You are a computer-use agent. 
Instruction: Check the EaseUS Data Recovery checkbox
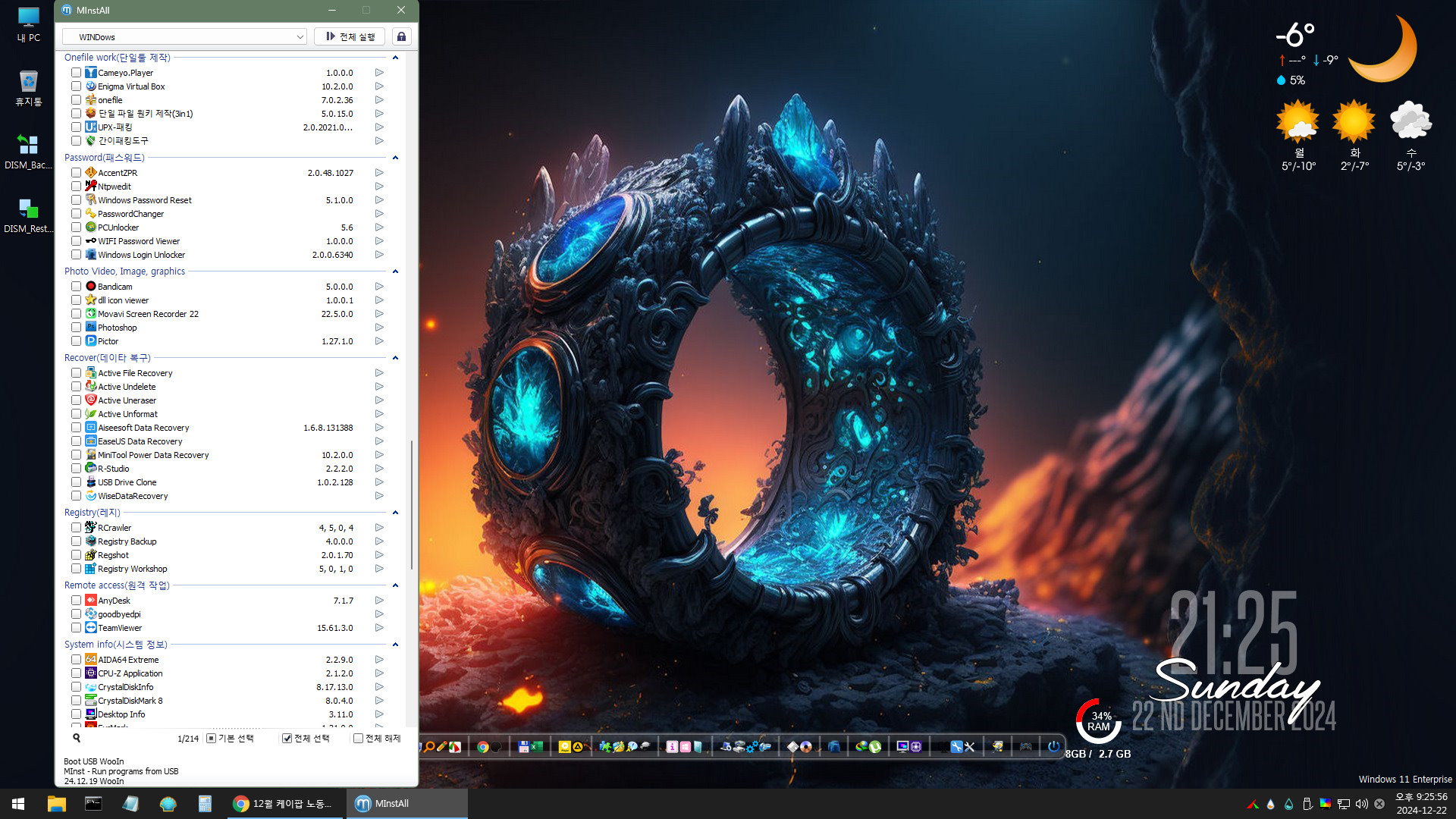click(x=76, y=441)
